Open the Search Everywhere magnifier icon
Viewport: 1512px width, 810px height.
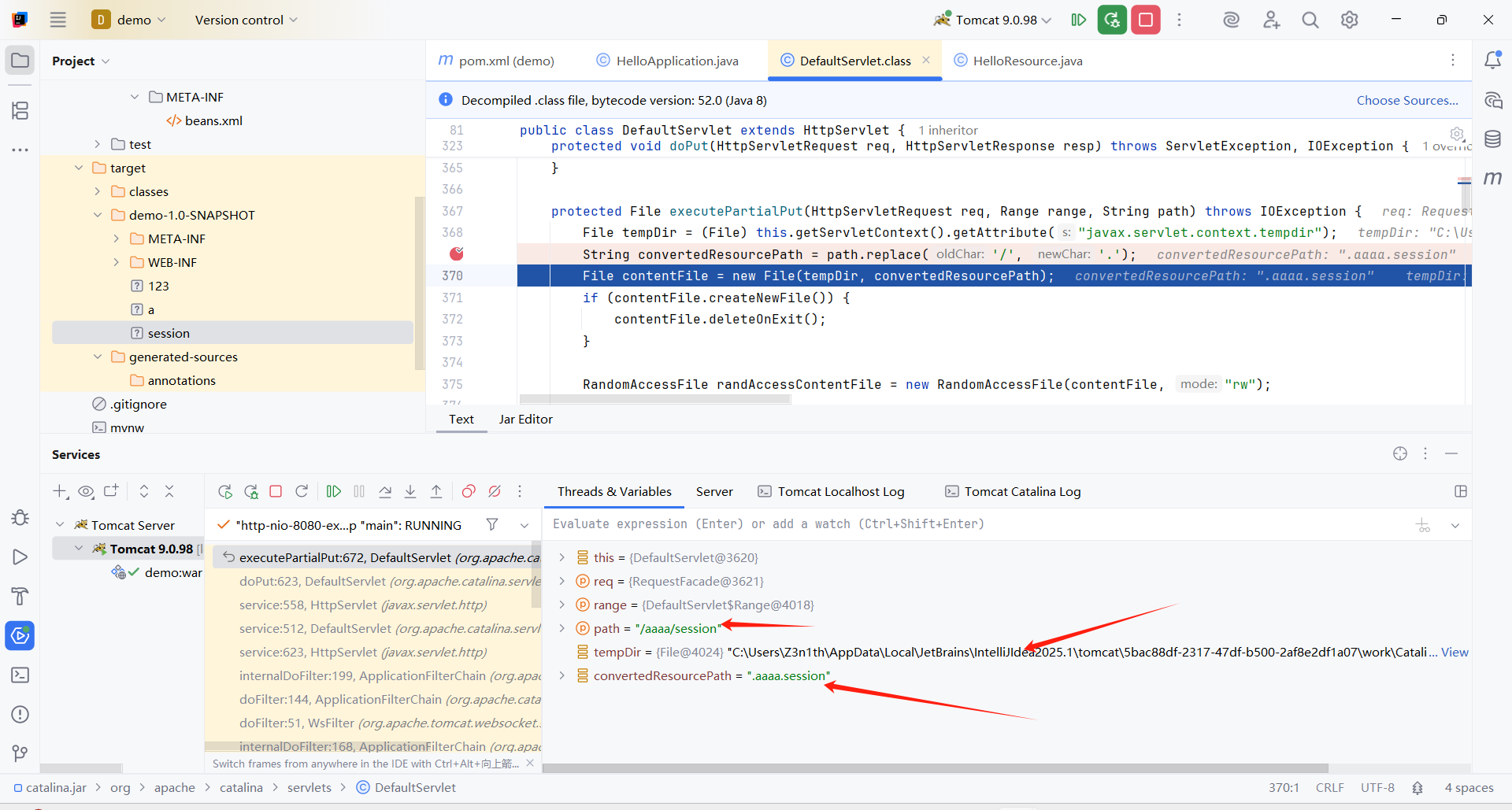(1310, 20)
